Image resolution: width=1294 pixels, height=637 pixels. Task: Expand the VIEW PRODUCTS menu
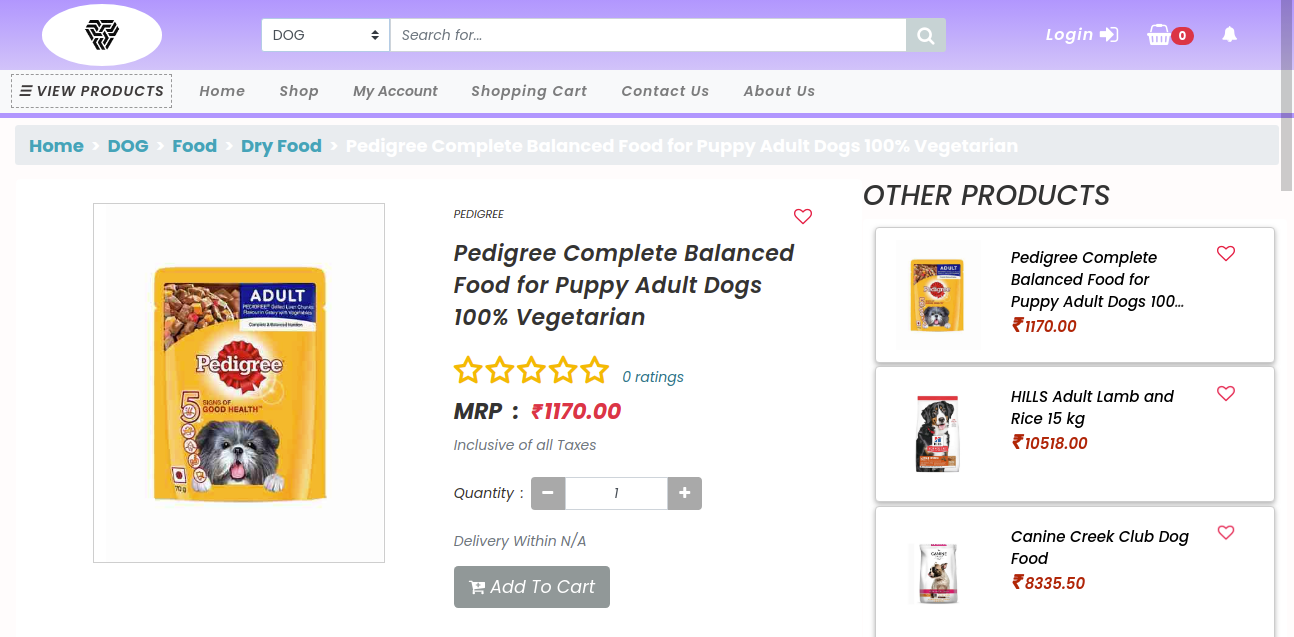pyautogui.click(x=92, y=91)
